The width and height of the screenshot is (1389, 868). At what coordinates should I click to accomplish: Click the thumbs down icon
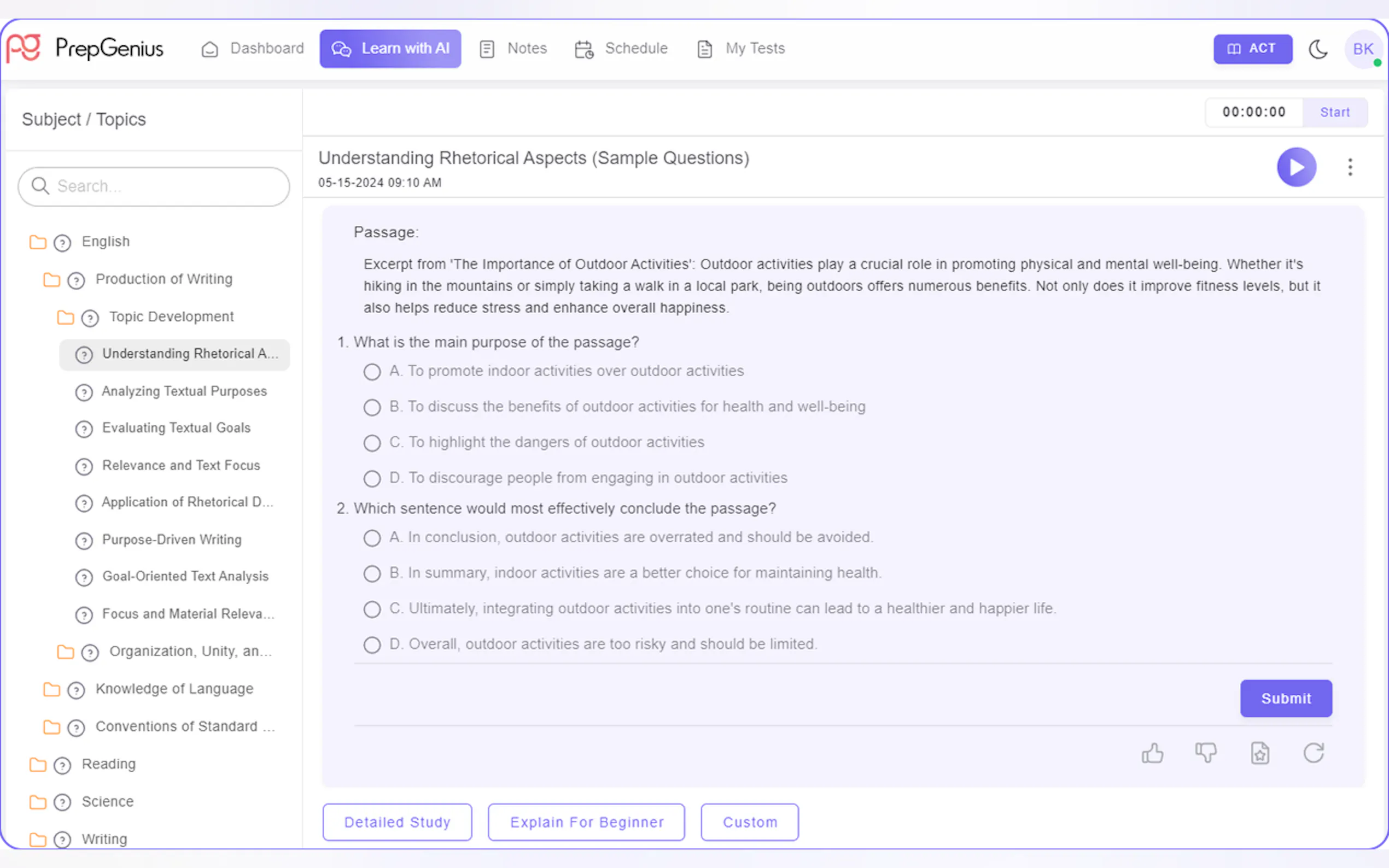click(x=1206, y=753)
